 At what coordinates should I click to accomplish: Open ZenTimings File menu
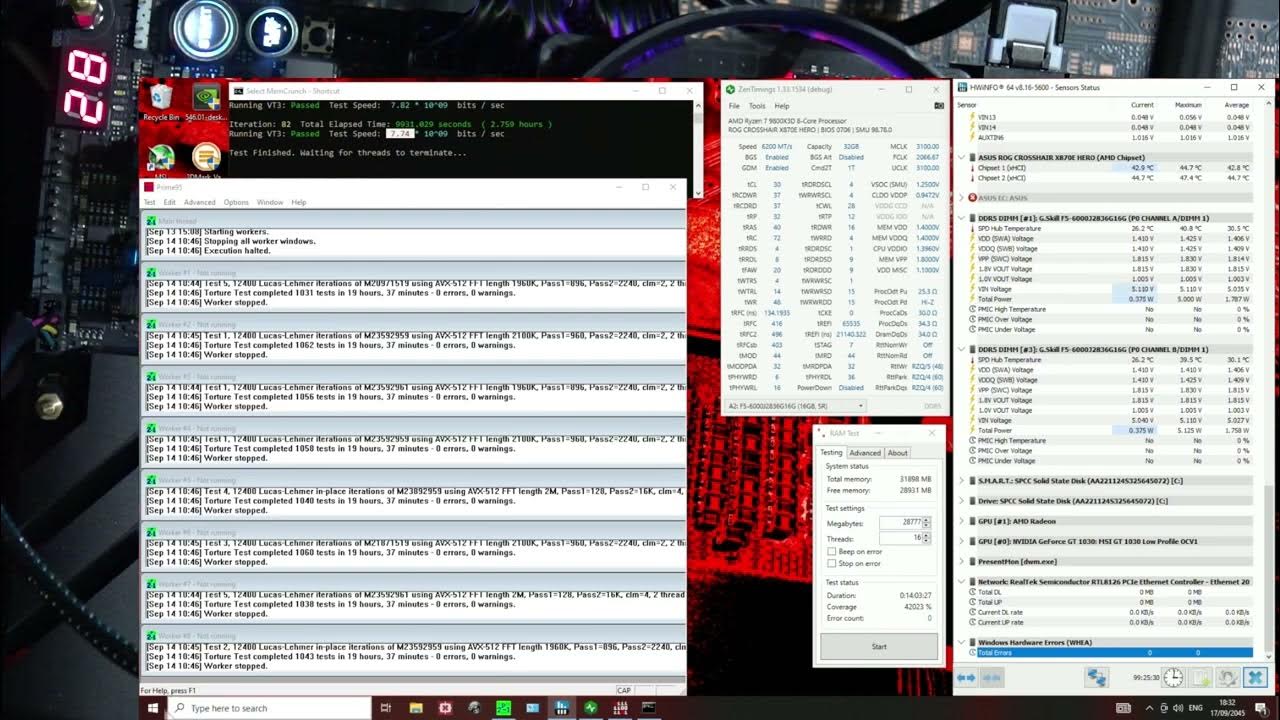pyautogui.click(x=734, y=105)
